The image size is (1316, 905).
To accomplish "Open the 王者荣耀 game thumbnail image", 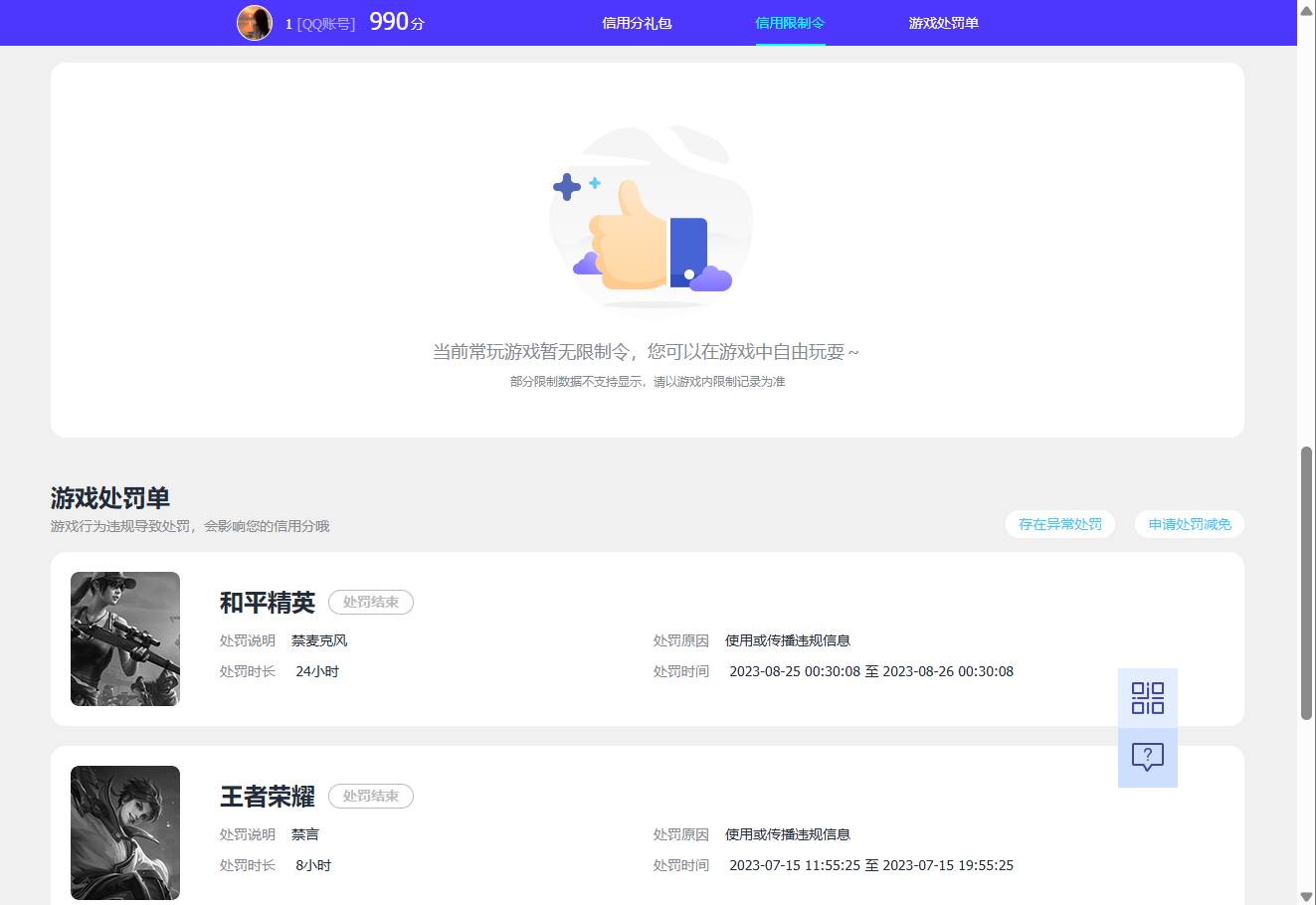I will tap(124, 832).
